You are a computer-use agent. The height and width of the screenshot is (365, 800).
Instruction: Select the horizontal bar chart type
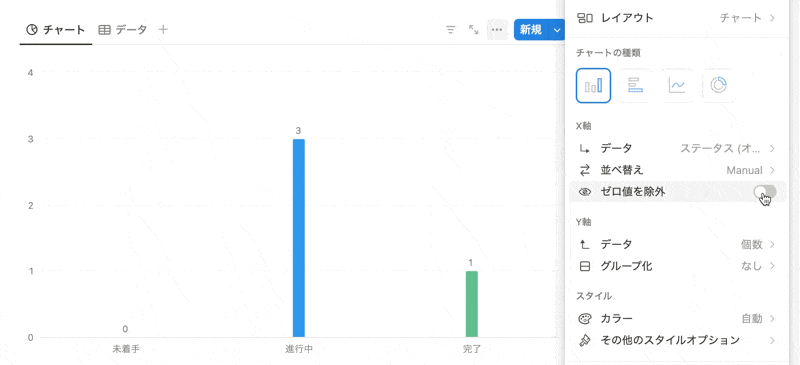pyautogui.click(x=635, y=86)
